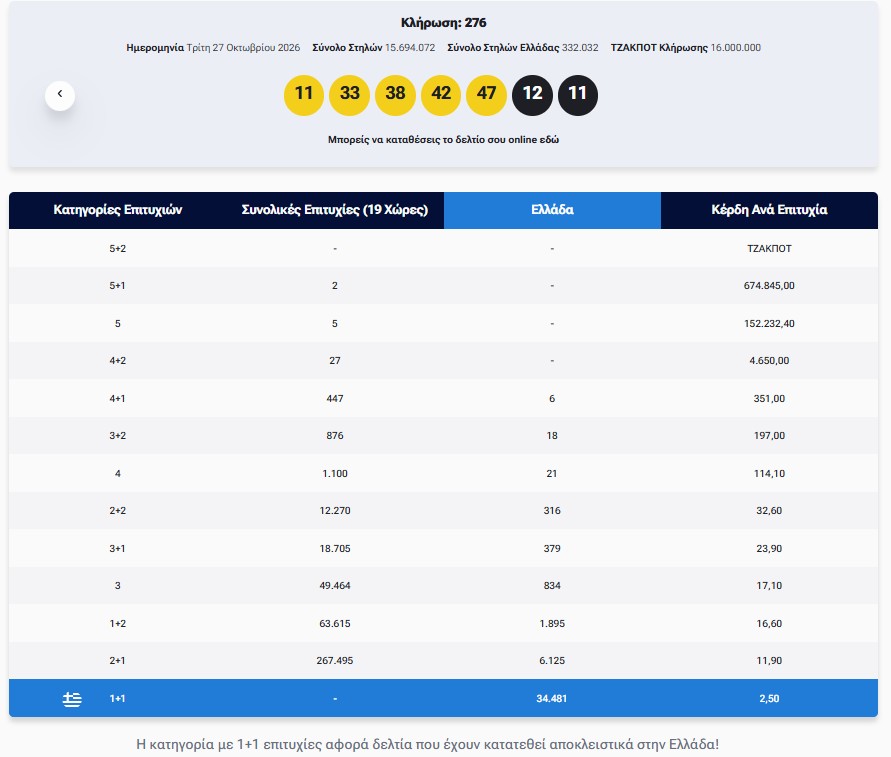Click winnings value 16,60
The width and height of the screenshot is (891, 757).
(769, 623)
